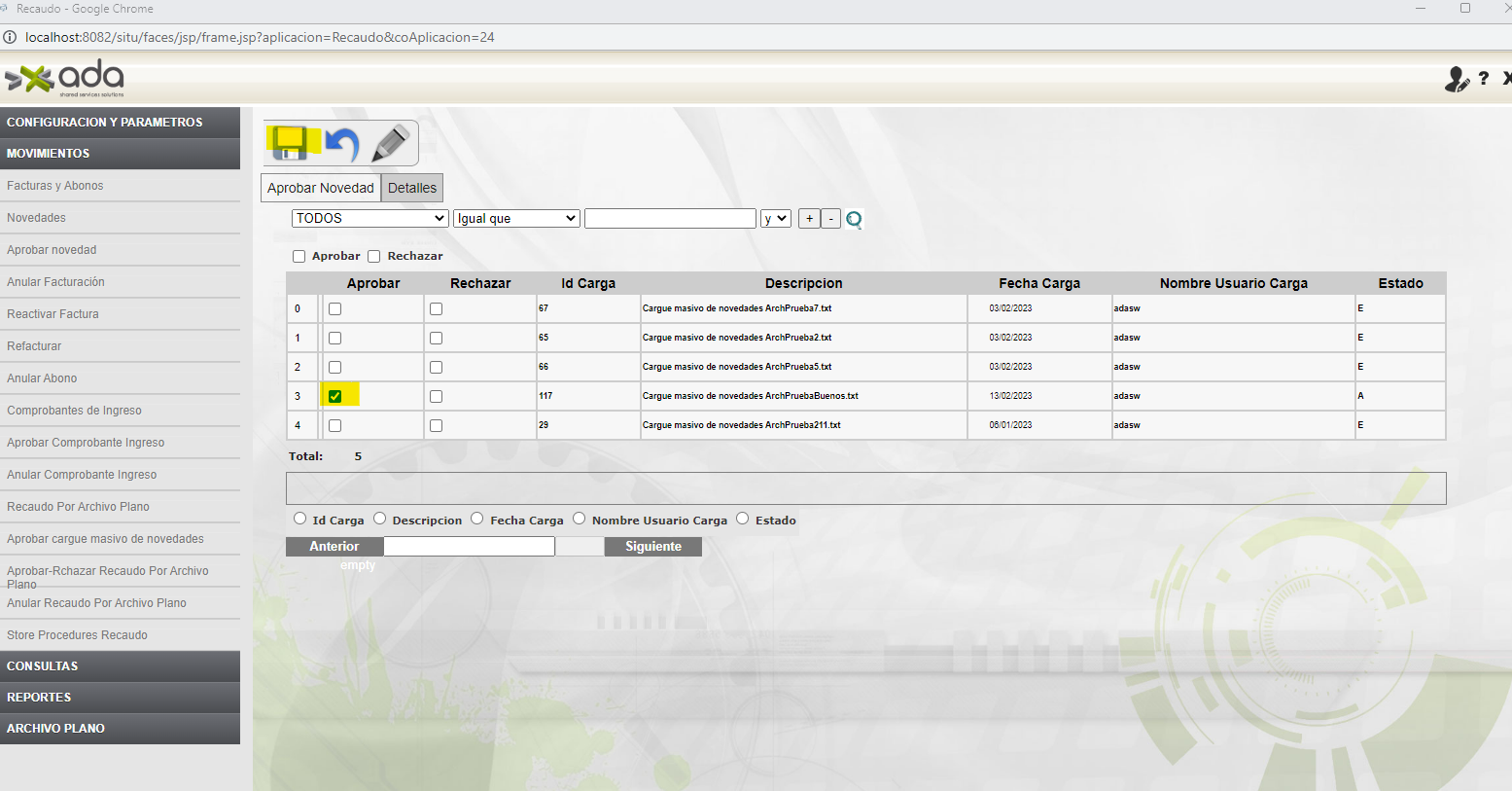Click the plus add filter button
This screenshot has width=1512, height=791.
pos(809,219)
